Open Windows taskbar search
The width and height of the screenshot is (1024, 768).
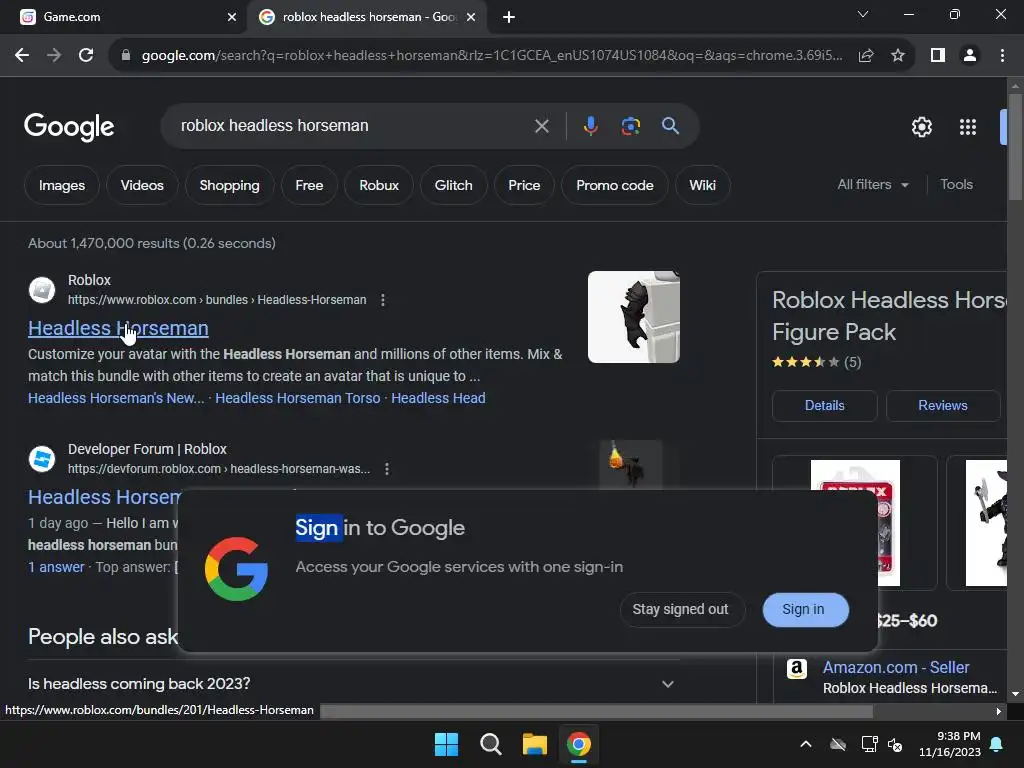[490, 744]
